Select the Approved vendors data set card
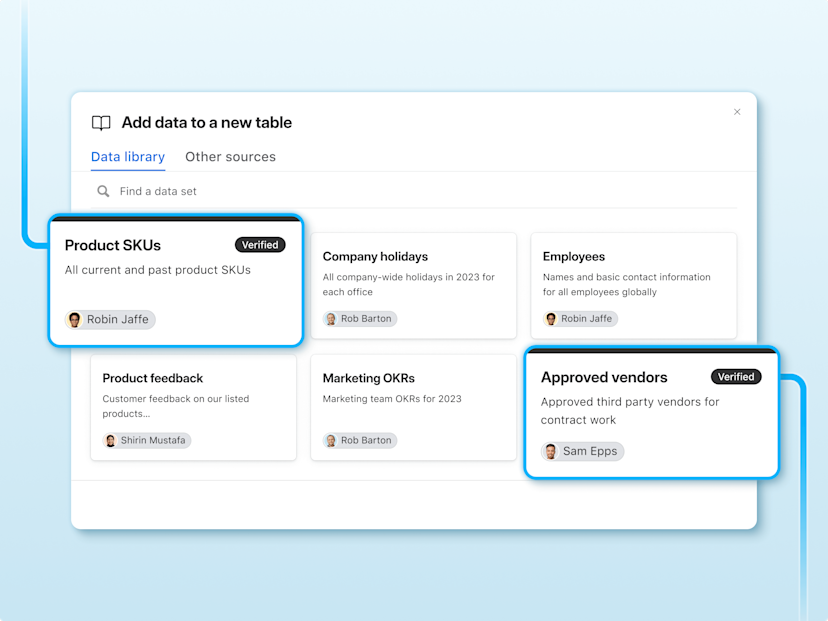 tap(651, 413)
